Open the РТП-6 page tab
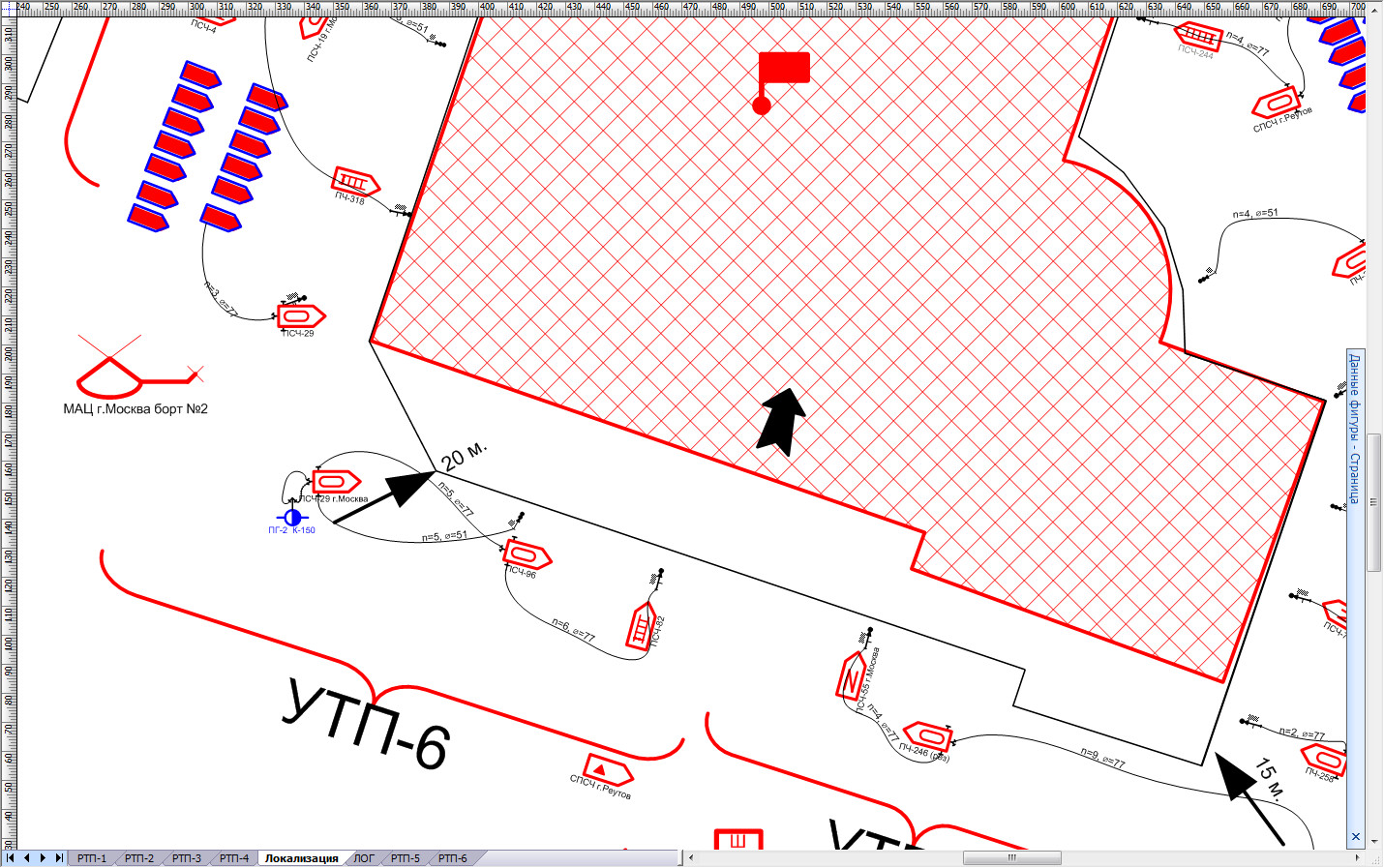Viewport: 1384px width, 868px height. pos(453,858)
